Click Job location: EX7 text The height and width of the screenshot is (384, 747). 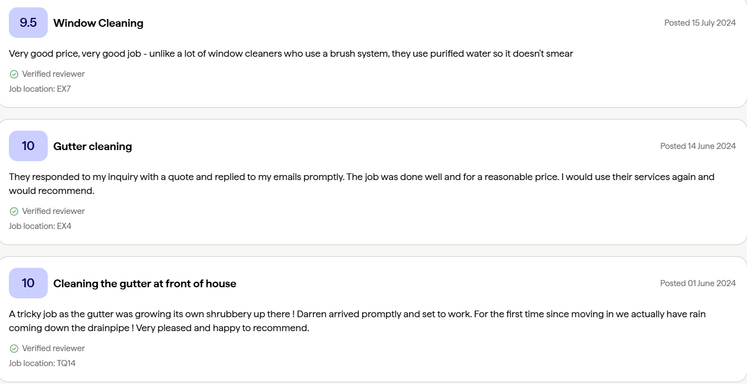40,89
